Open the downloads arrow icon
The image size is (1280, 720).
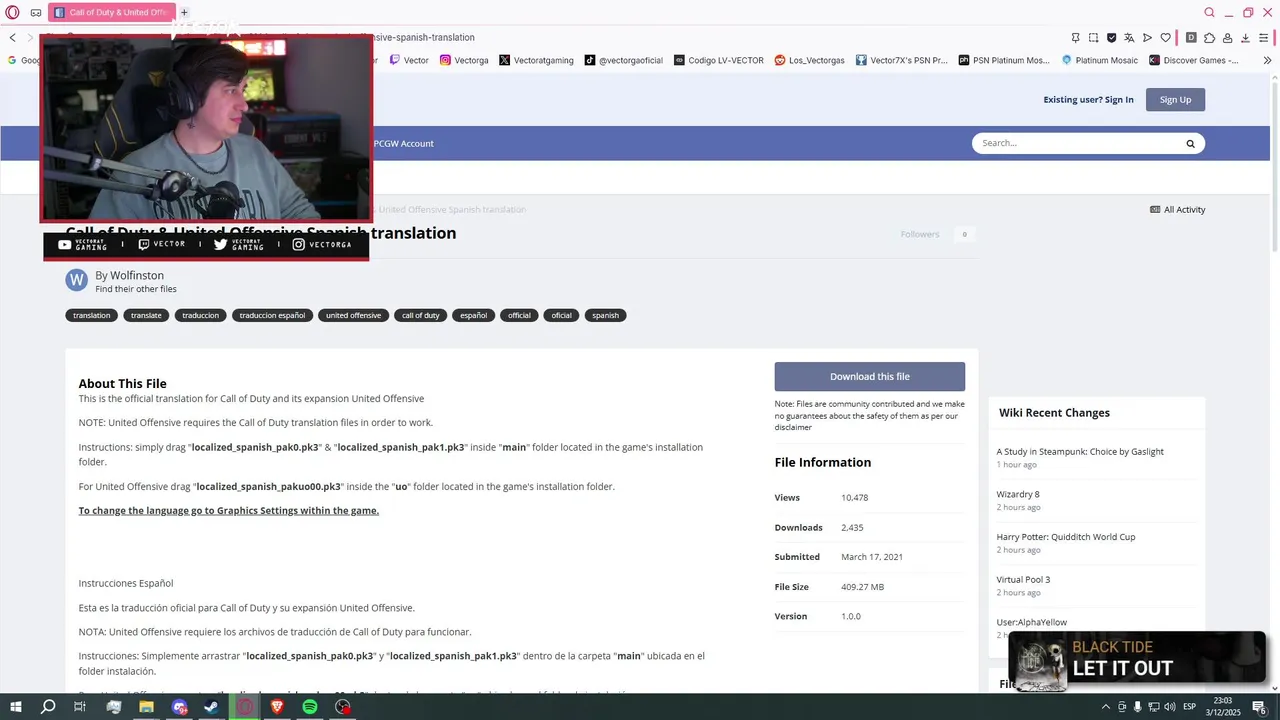[1245, 38]
